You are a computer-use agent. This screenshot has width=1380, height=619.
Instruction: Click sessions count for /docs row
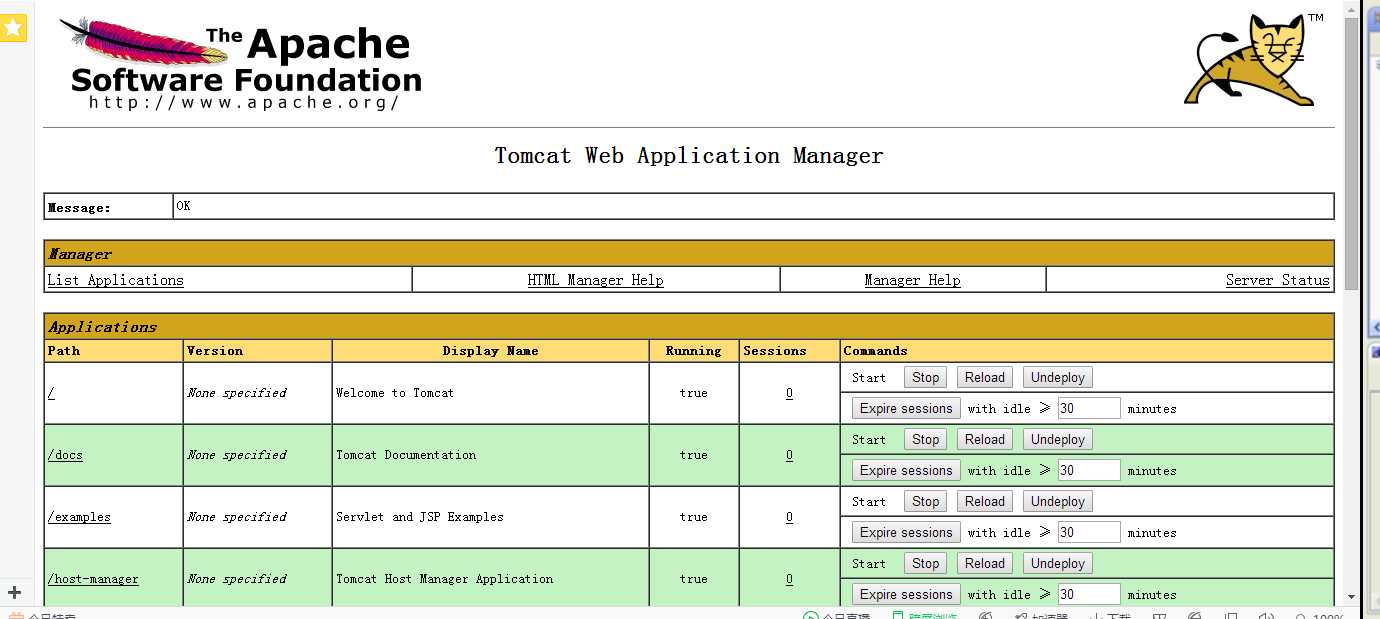pos(789,455)
